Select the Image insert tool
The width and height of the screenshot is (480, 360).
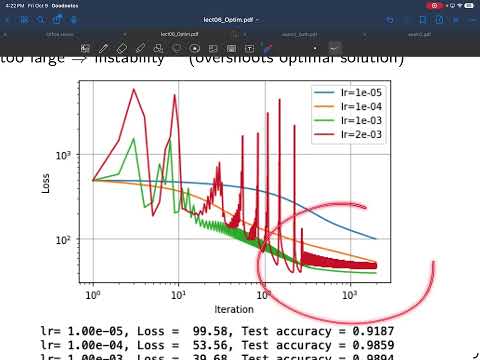pyautogui.click(x=213, y=49)
